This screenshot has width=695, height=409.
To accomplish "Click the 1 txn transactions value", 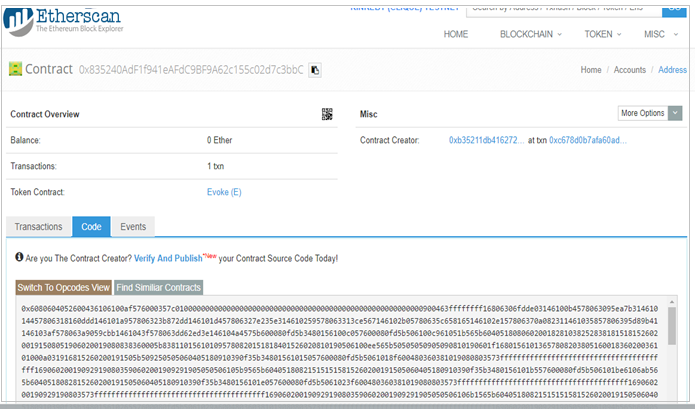I will [x=215, y=166].
